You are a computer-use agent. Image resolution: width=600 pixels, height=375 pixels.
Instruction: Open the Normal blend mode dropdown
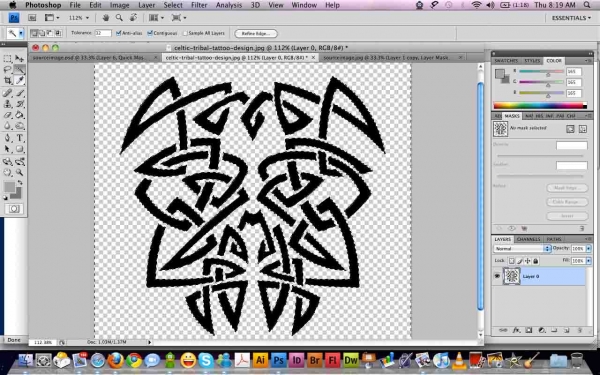click(x=522, y=248)
